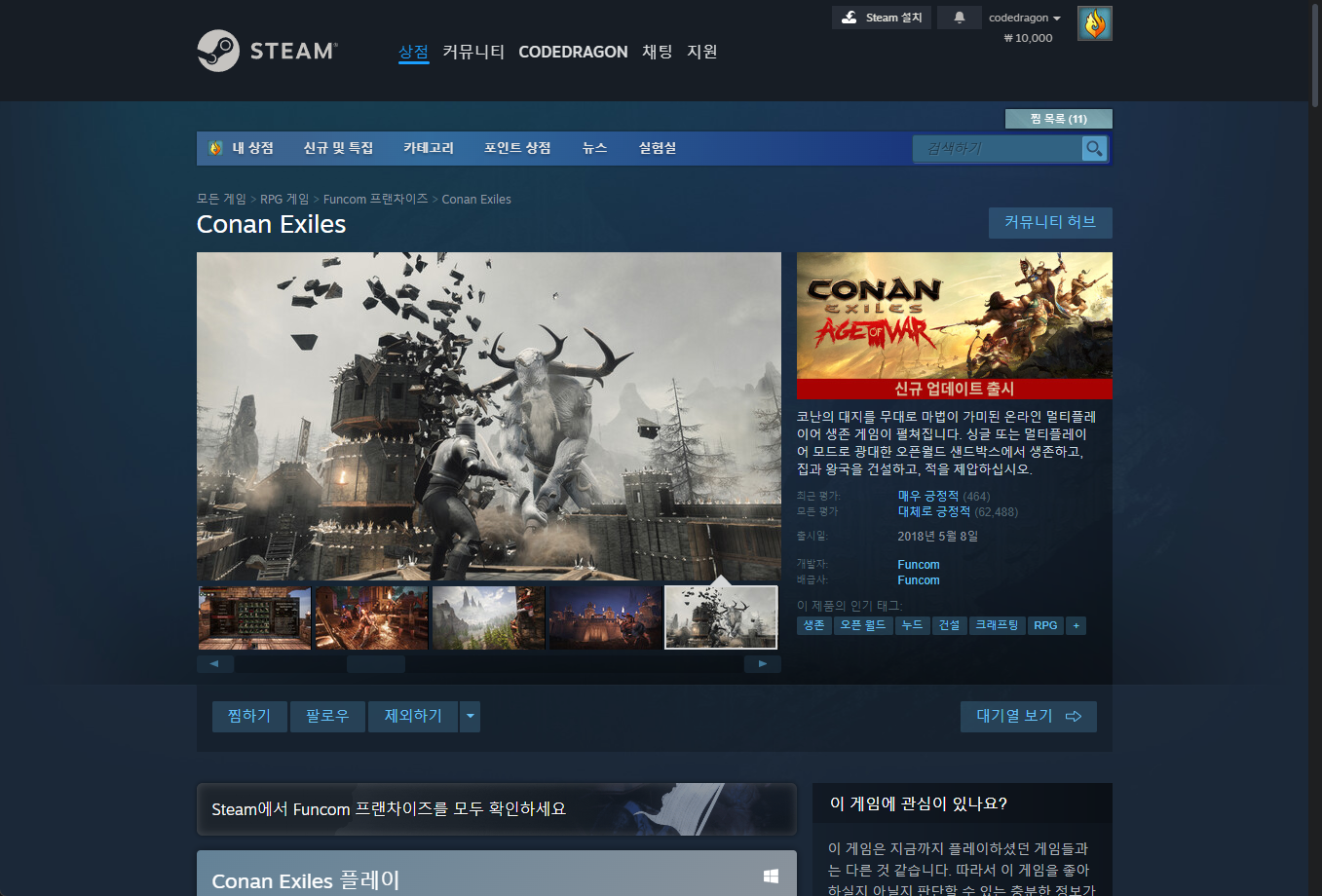Screen dimensions: 1322x896
Task: Click the search magnifier icon
Action: click(x=1095, y=148)
